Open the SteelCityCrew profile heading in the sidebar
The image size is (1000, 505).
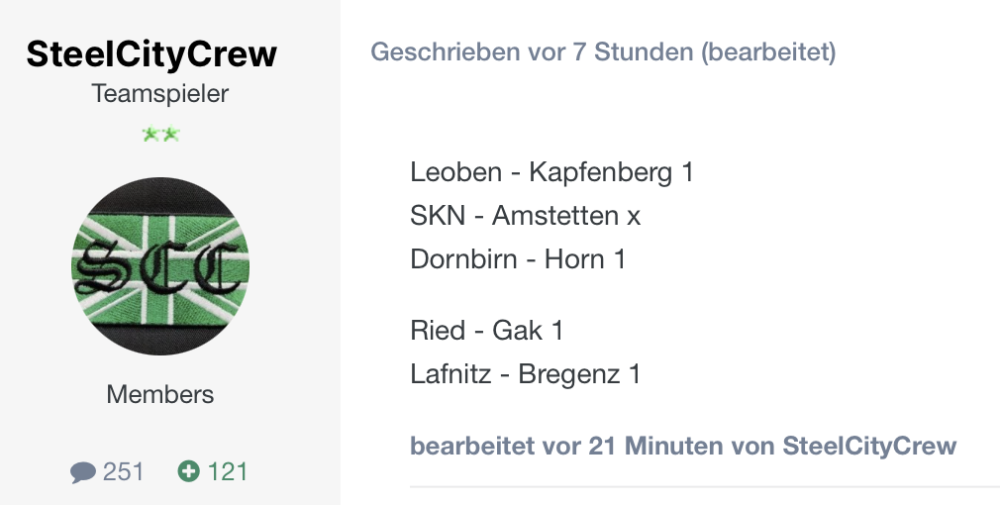pyautogui.click(x=151, y=54)
